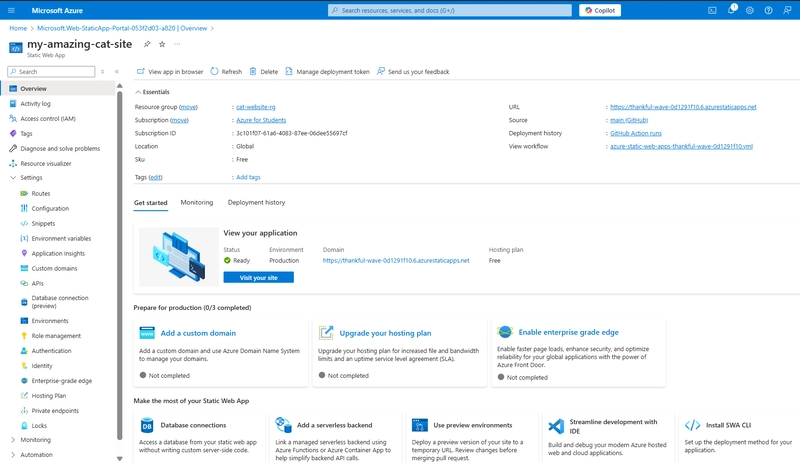800x463 pixels.
Task: Select the Get started tab
Action: (151, 203)
